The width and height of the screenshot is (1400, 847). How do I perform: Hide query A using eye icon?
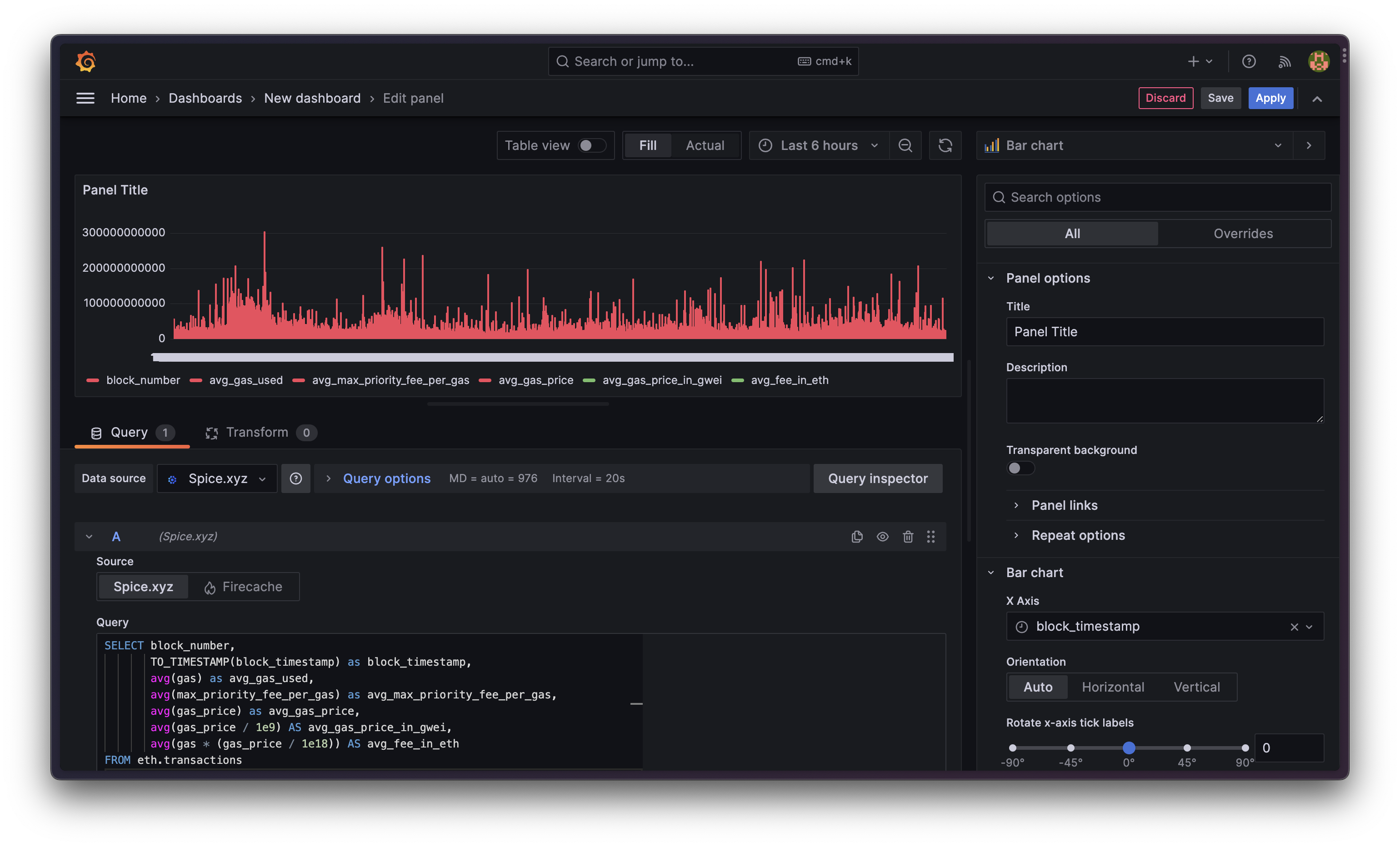tap(882, 536)
